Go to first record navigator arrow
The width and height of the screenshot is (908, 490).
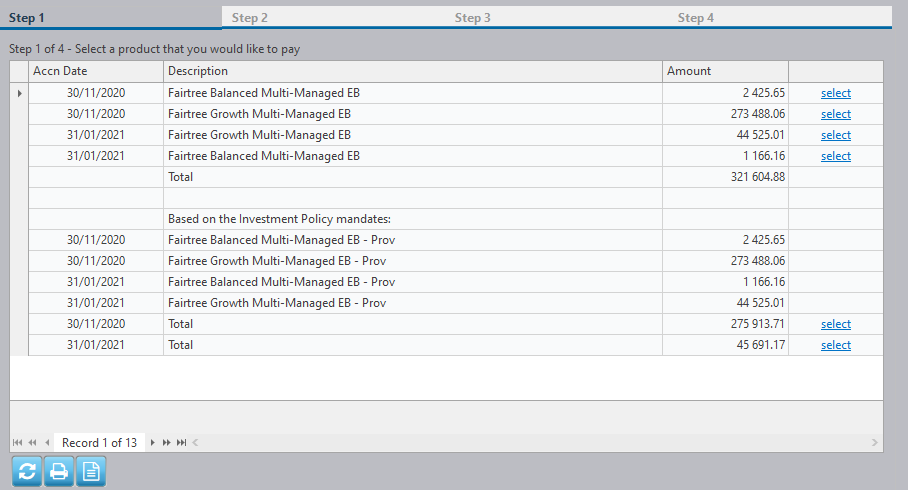[17, 443]
